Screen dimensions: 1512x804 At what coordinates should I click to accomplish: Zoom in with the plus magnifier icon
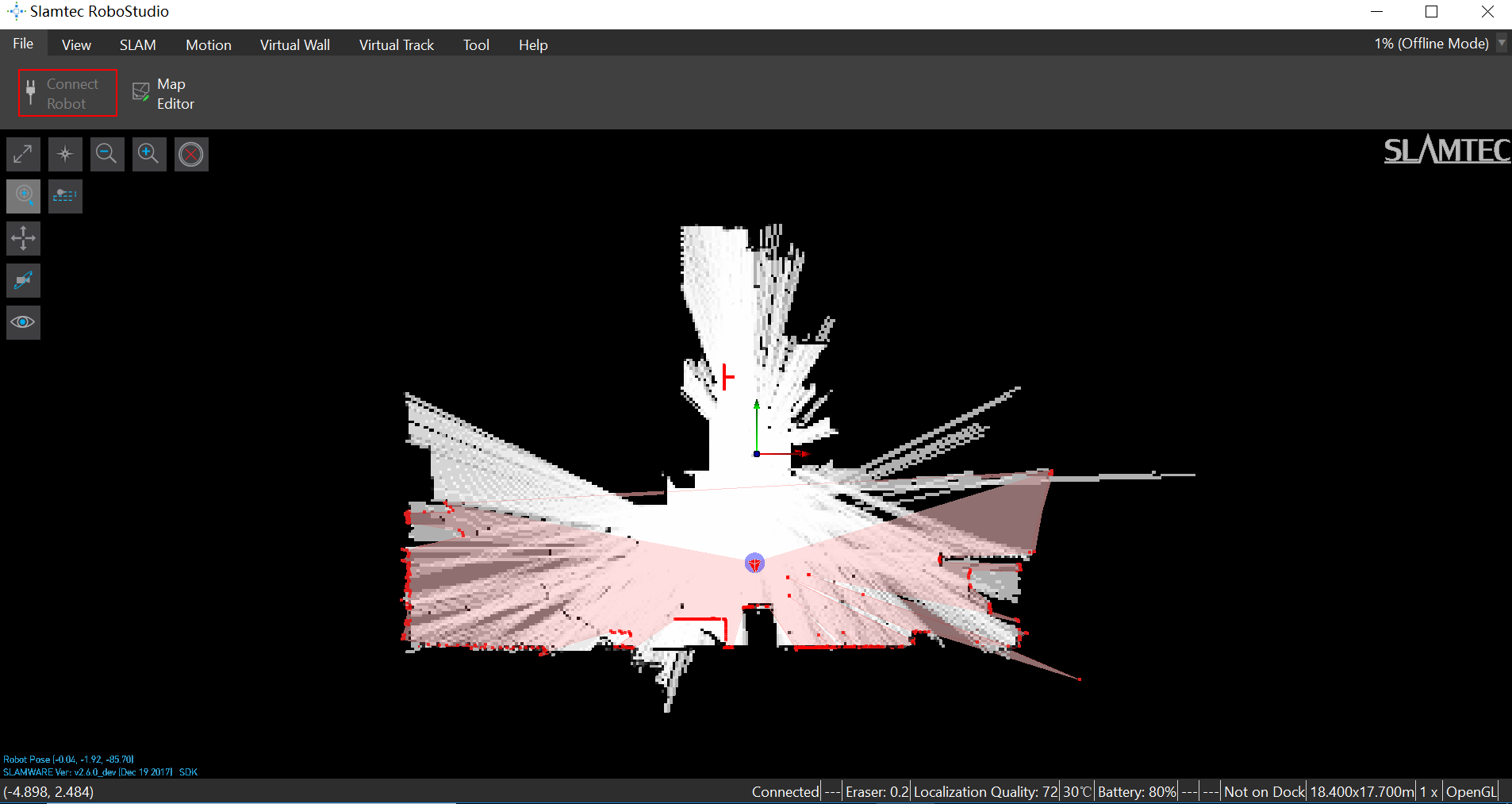(x=149, y=154)
